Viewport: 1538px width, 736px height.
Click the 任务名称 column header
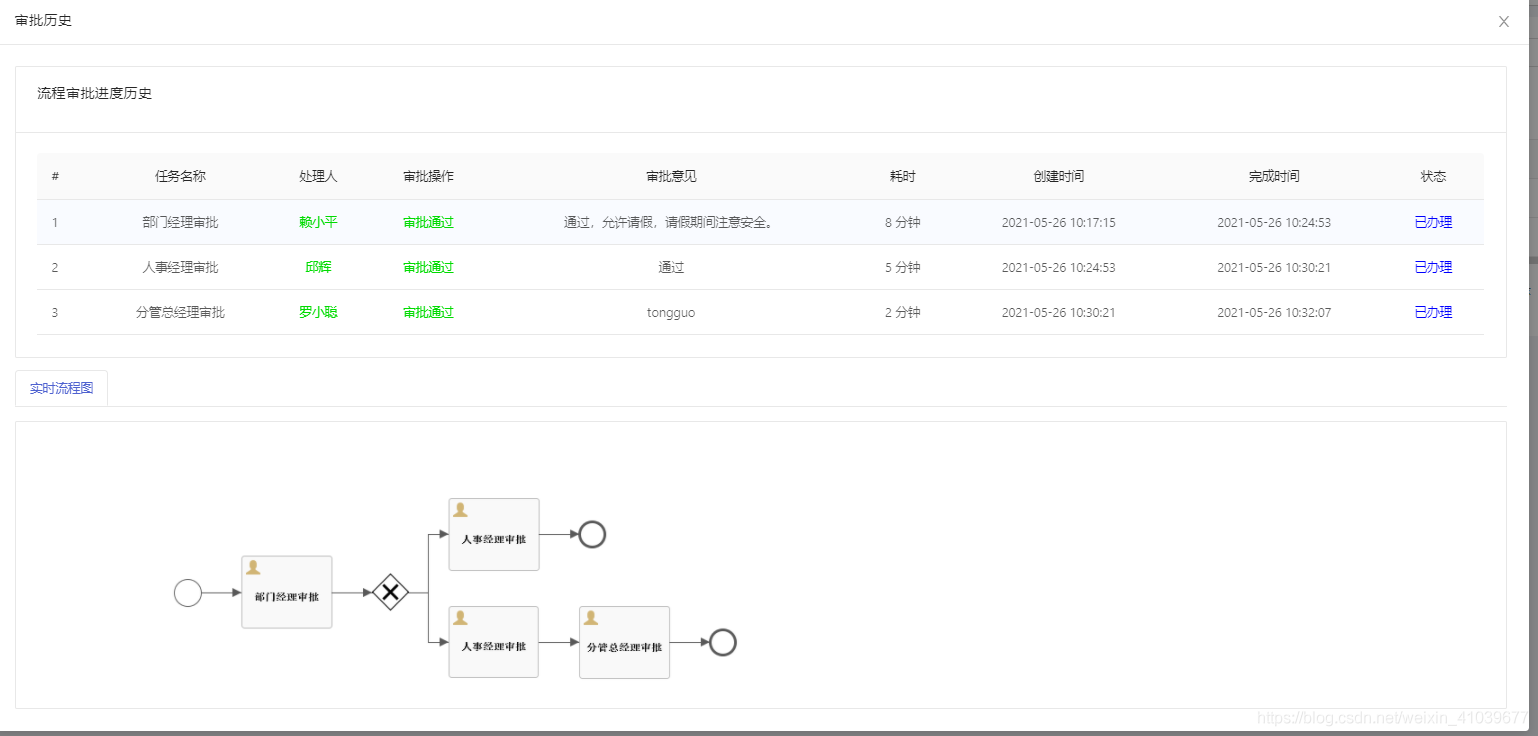pos(180,176)
